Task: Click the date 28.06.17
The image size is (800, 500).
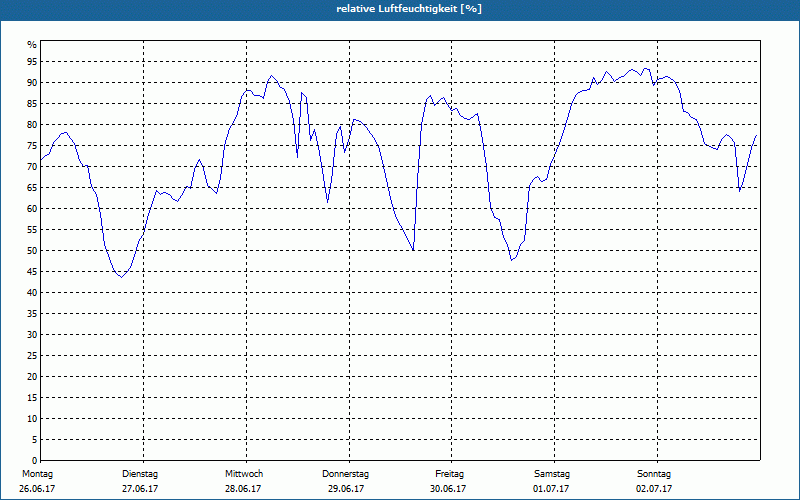Action: (243, 489)
